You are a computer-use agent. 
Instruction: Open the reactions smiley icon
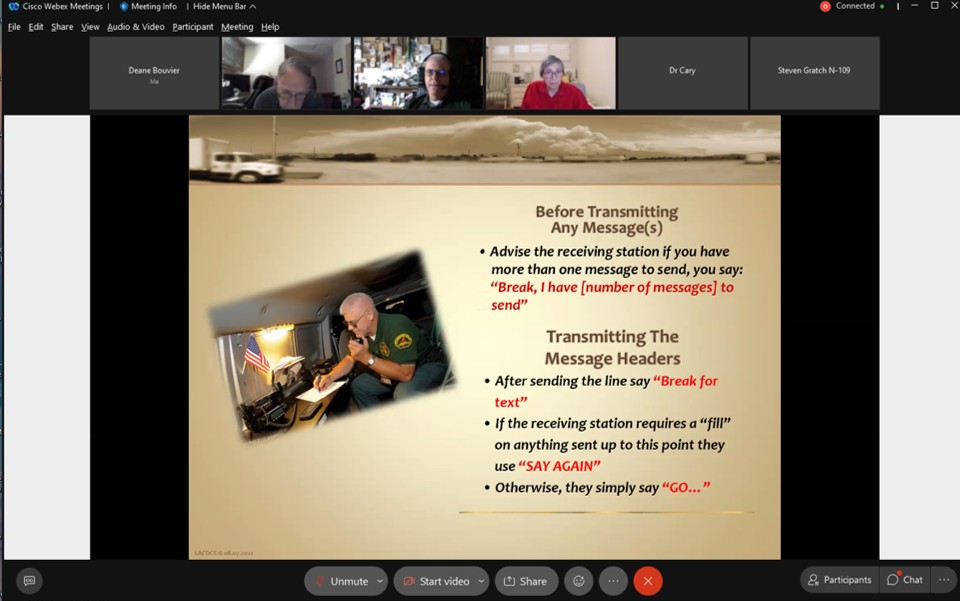tap(579, 581)
